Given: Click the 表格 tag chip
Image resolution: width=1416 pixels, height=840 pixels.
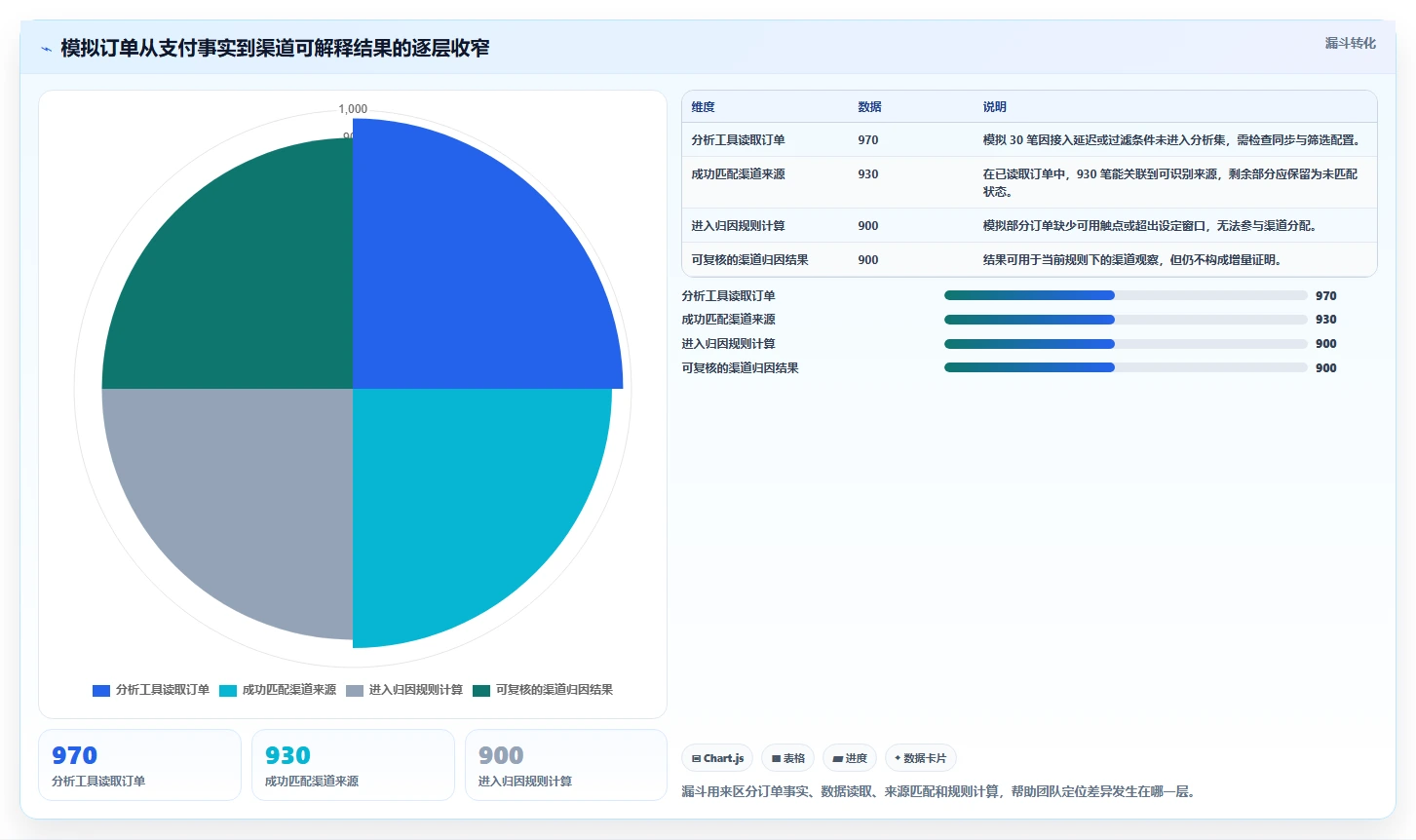Looking at the screenshot, I should point(787,758).
